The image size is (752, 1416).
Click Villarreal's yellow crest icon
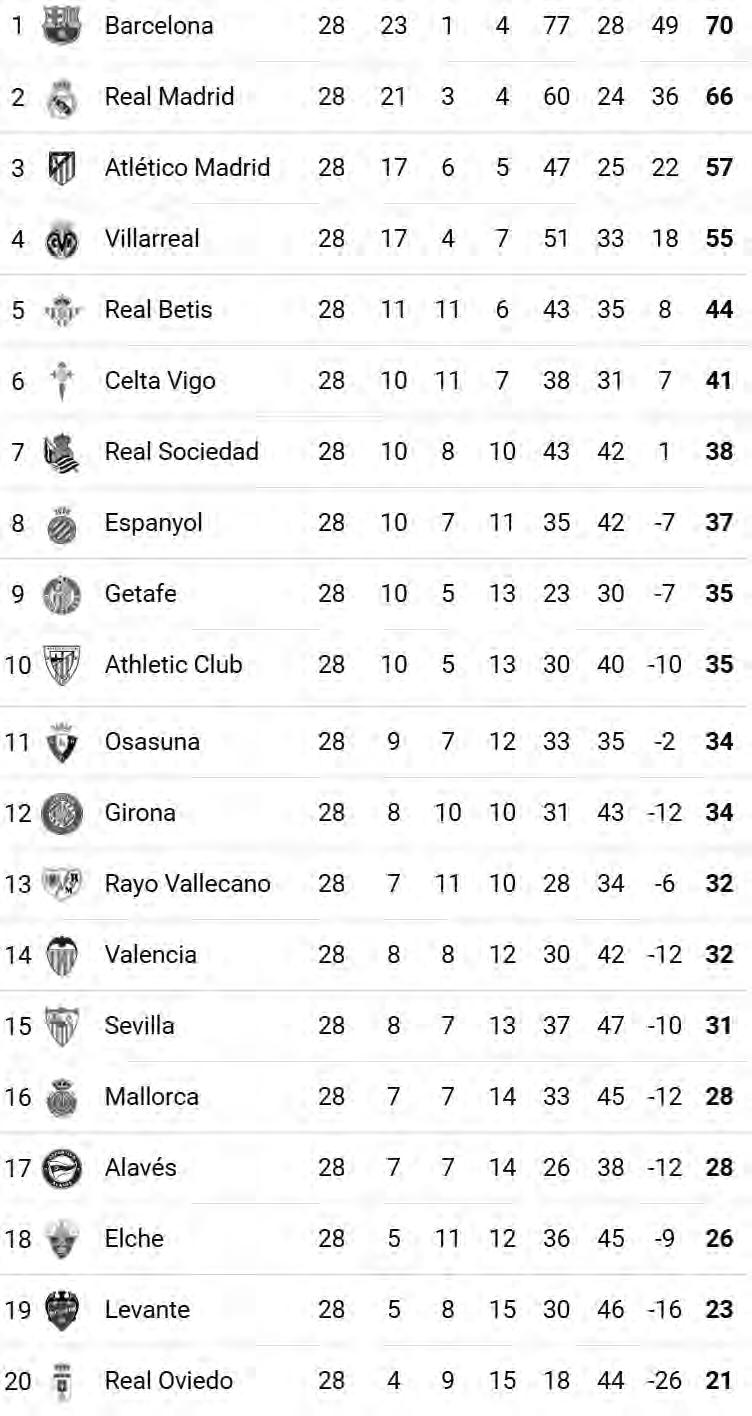point(61,240)
